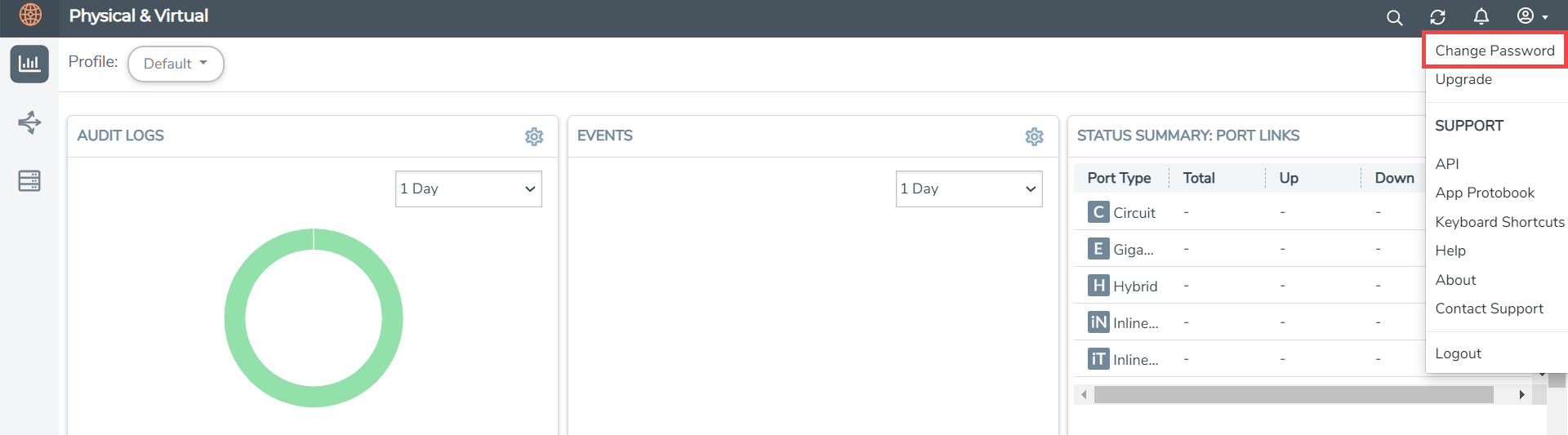
Task: Click the search magnifier icon
Action: click(x=1394, y=17)
